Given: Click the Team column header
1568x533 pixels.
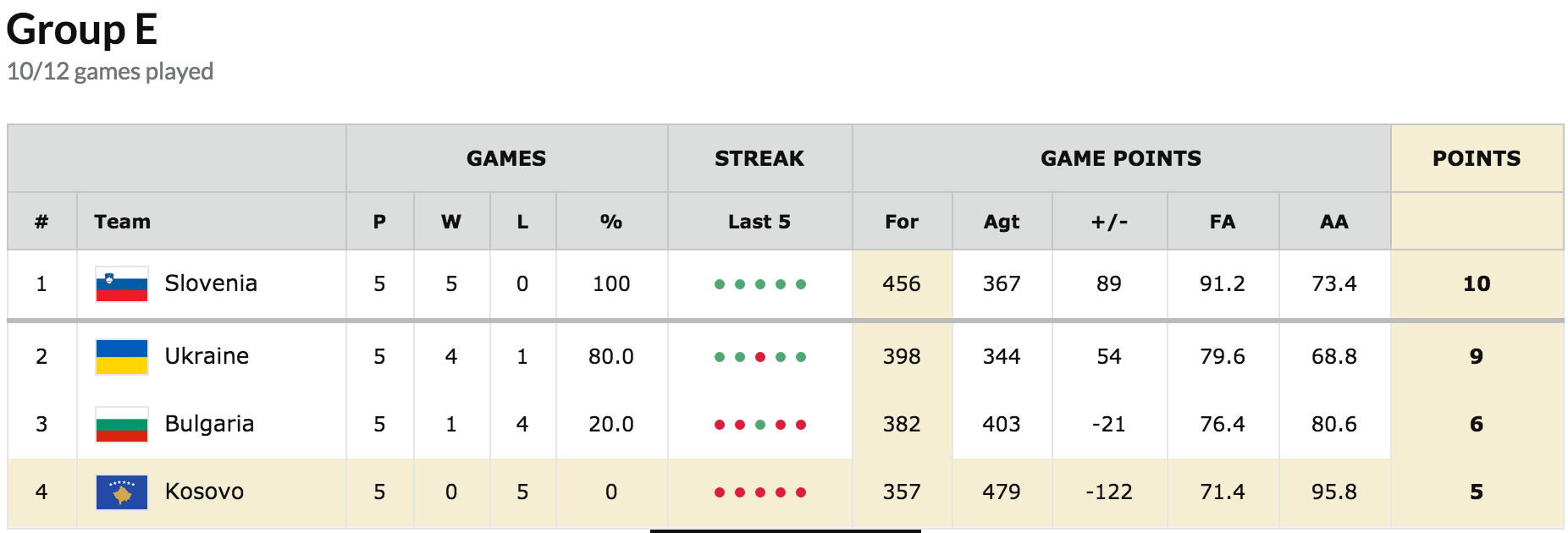Looking at the screenshot, I should pyautogui.click(x=123, y=222).
